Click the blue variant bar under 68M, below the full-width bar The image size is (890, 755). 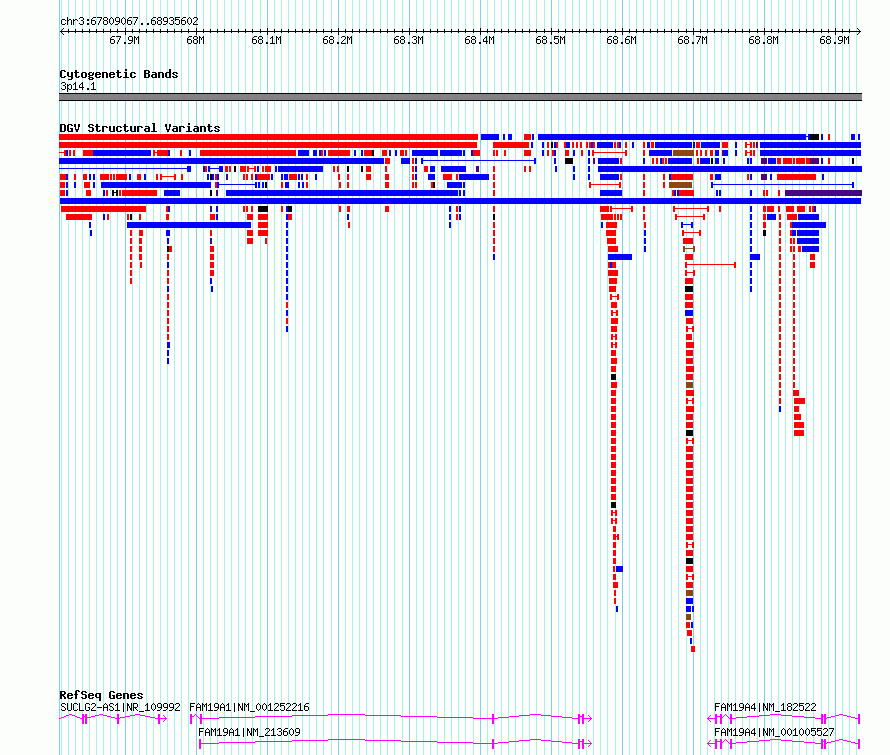(189, 225)
